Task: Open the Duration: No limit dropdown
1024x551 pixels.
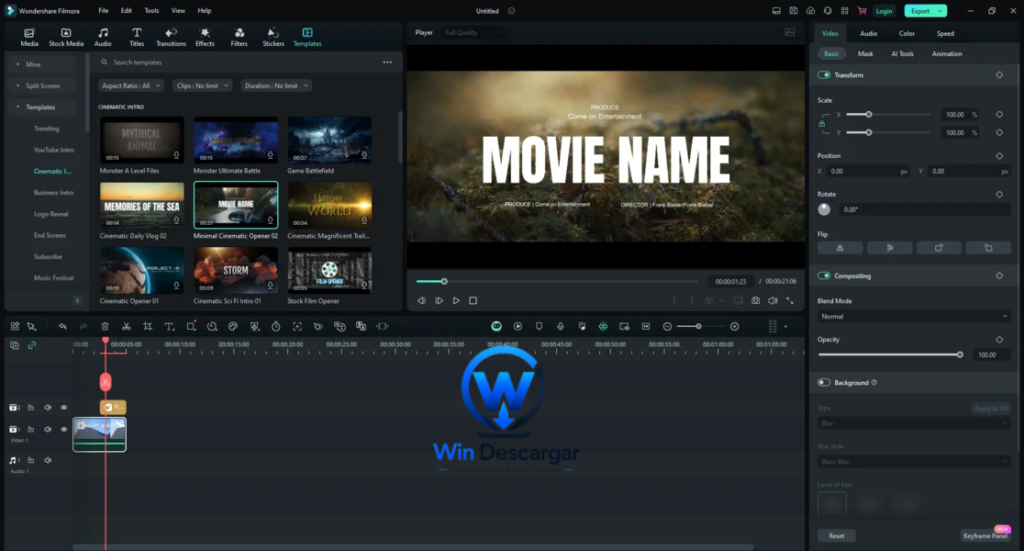Action: pos(276,86)
